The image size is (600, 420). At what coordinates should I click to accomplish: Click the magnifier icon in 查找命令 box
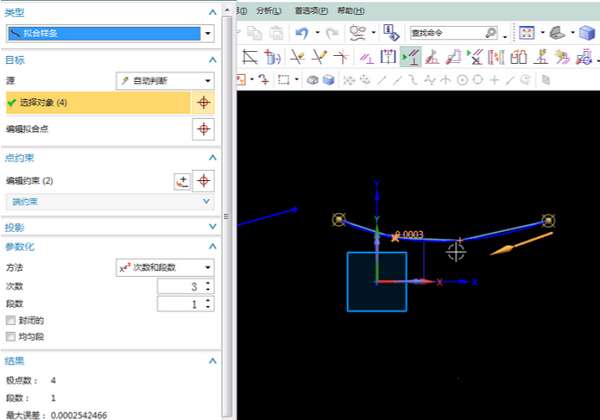490,32
